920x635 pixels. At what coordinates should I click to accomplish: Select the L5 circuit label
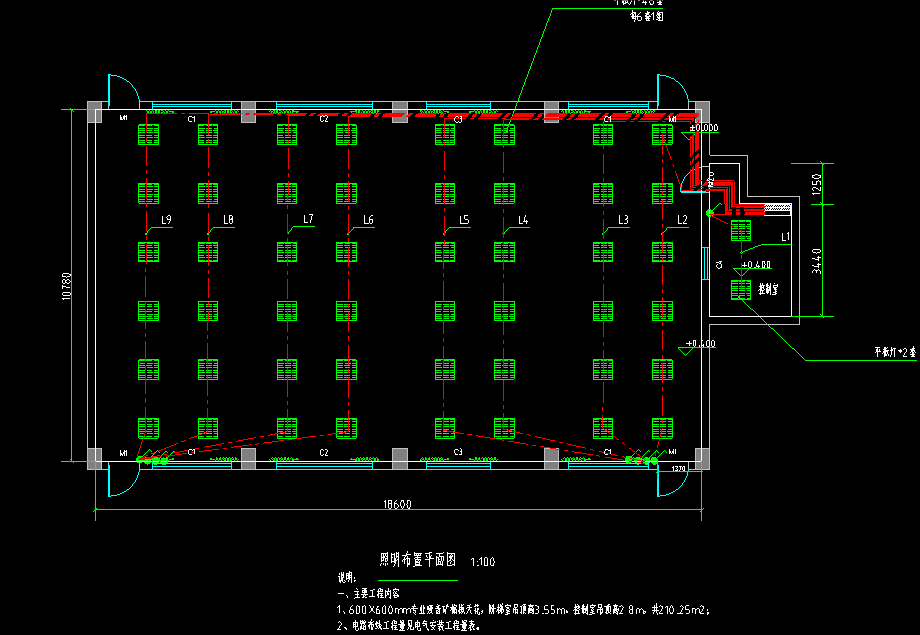coord(464,219)
